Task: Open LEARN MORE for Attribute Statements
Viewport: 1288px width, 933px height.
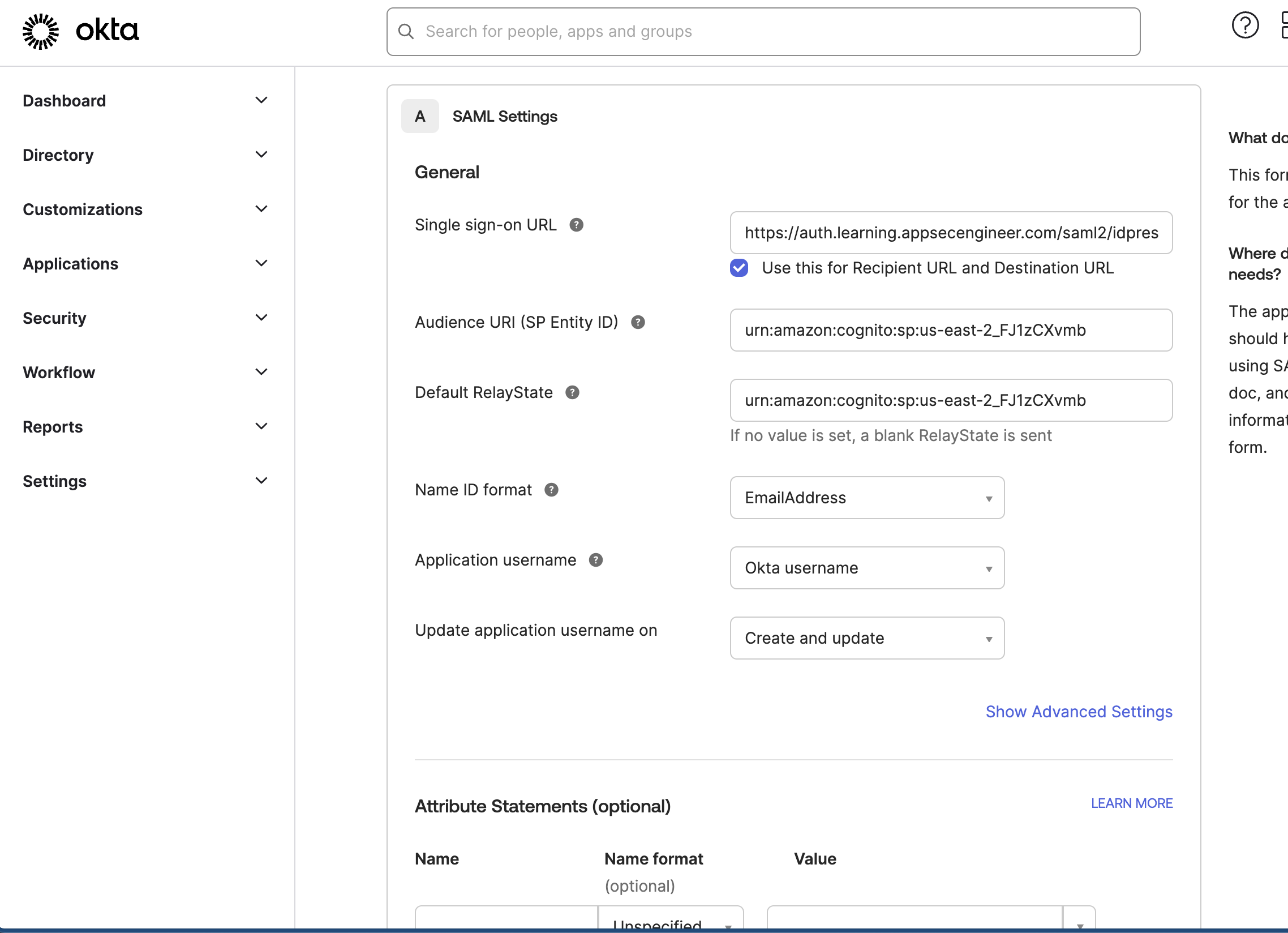Action: click(1131, 803)
